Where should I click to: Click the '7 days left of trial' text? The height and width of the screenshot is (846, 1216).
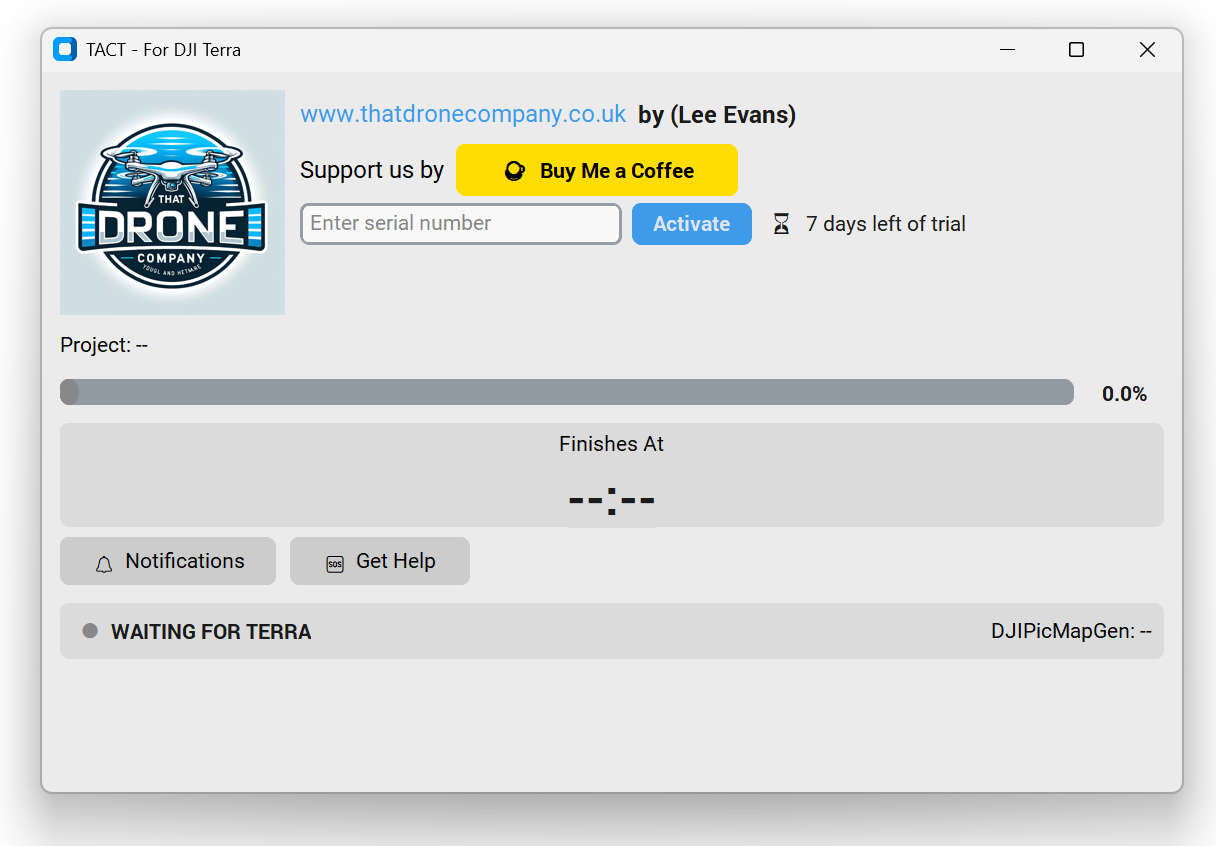click(886, 224)
